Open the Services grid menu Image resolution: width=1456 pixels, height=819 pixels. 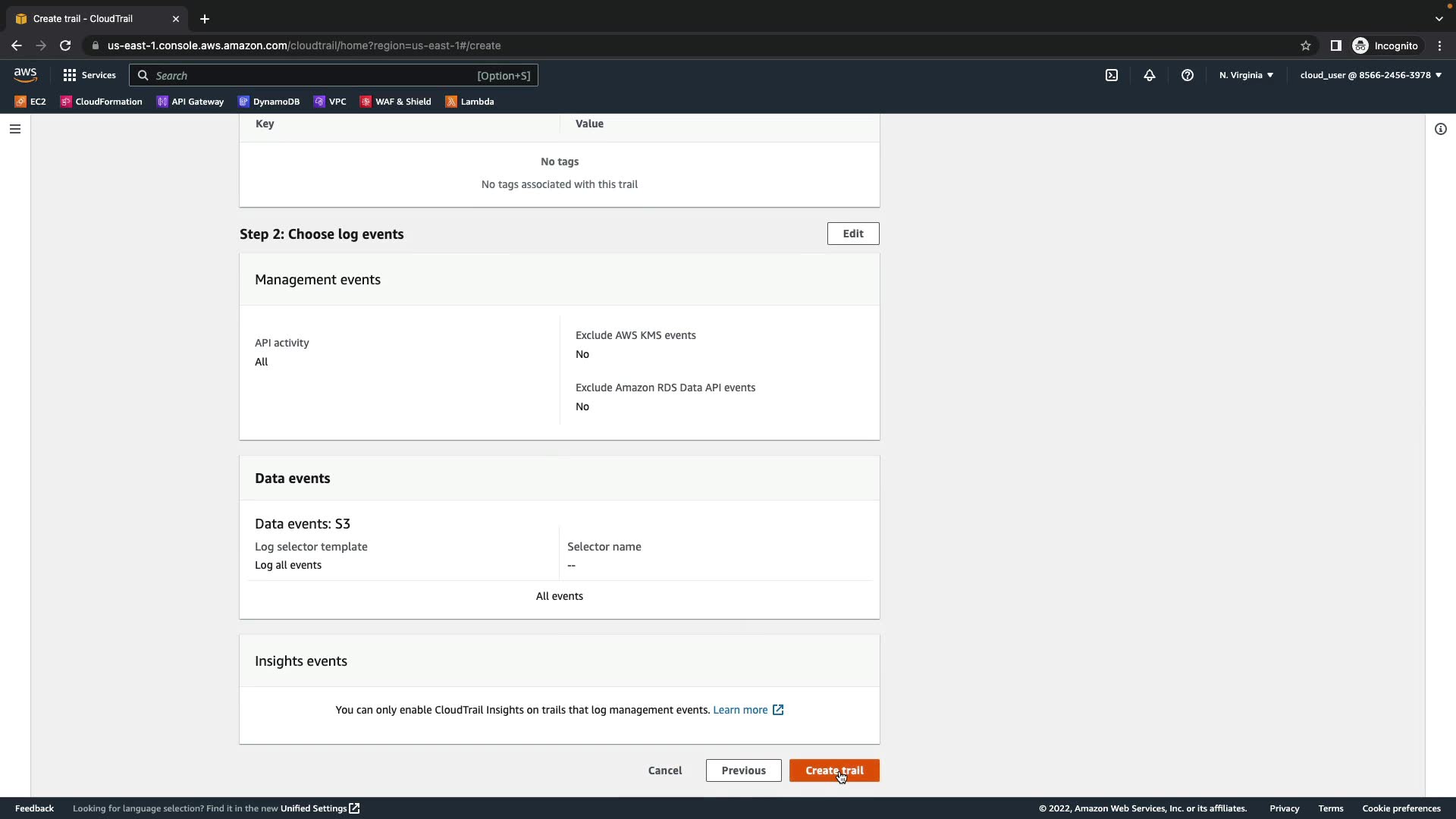[89, 75]
